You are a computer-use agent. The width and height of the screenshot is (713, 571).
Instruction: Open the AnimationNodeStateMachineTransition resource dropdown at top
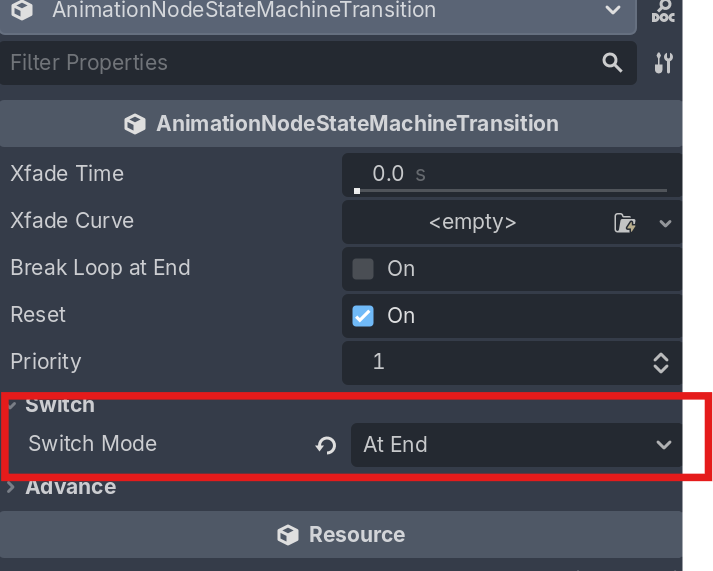pos(317,11)
